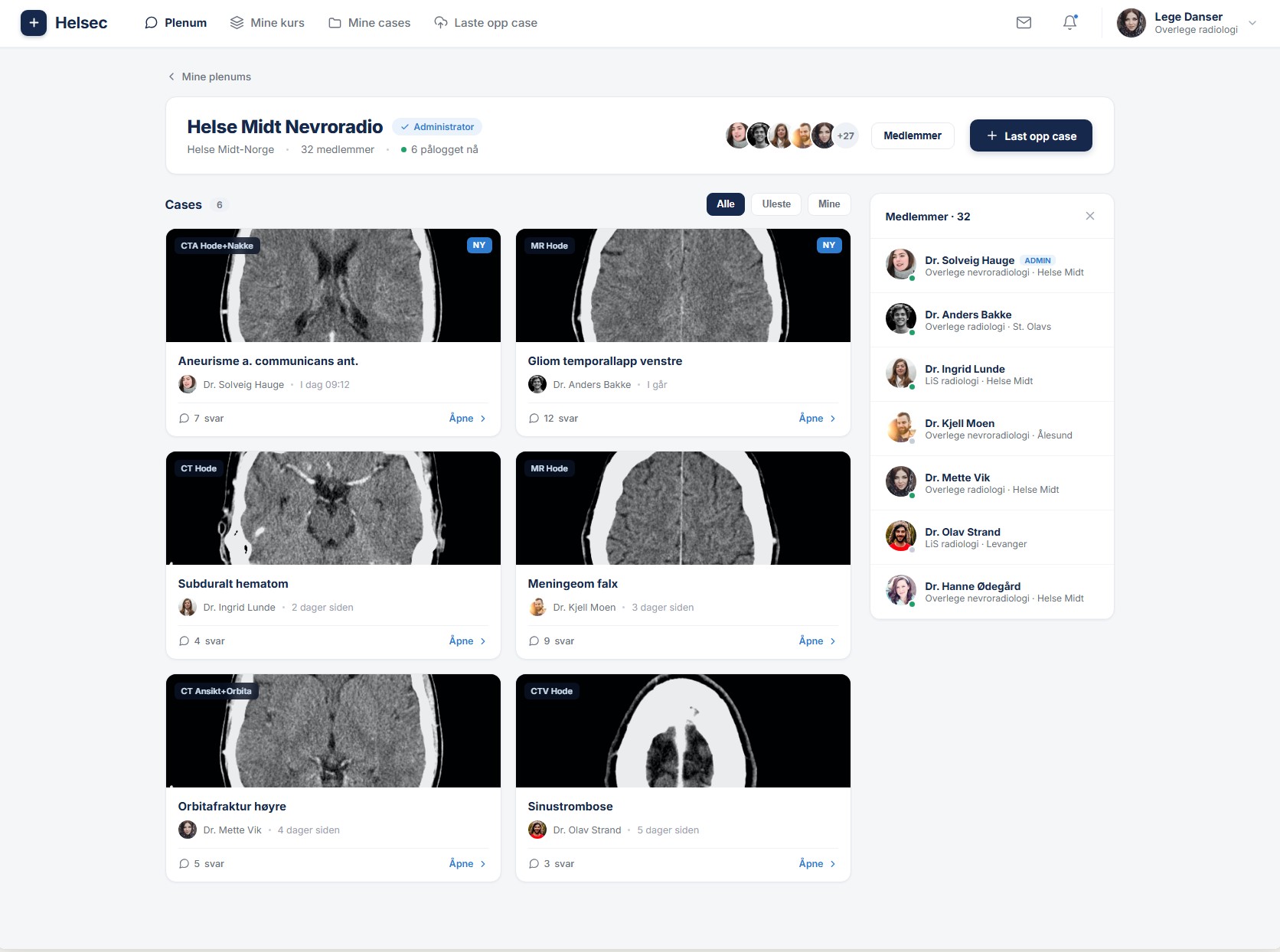Click comment icon with 12 svar
This screenshot has width=1280, height=952.
click(x=534, y=419)
